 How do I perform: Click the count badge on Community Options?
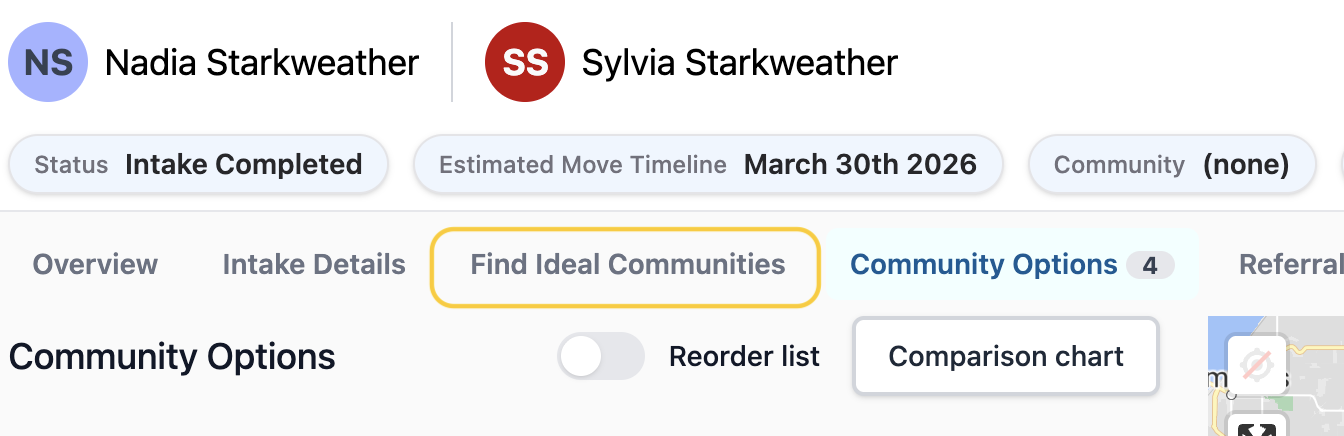(1150, 265)
